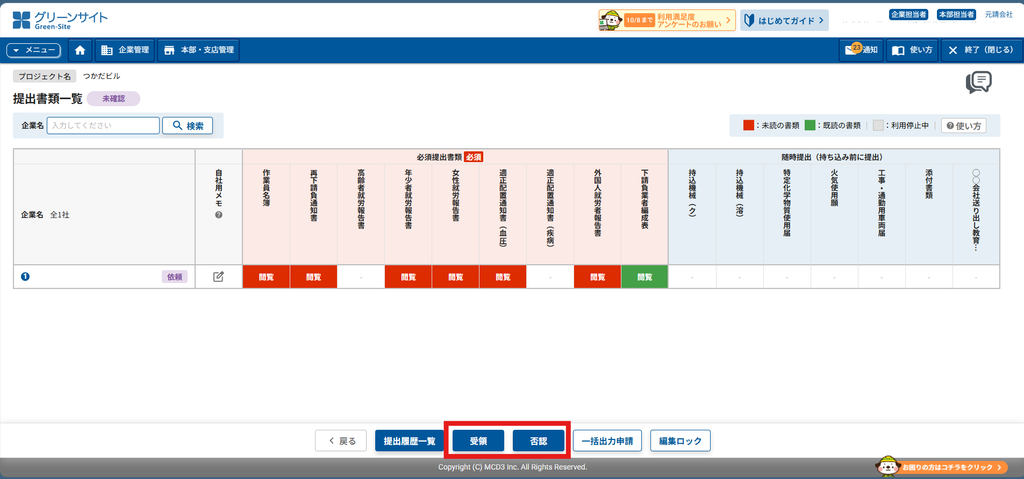Click the number 1 info icon in company row
The height and width of the screenshot is (479, 1024).
coord(25,276)
